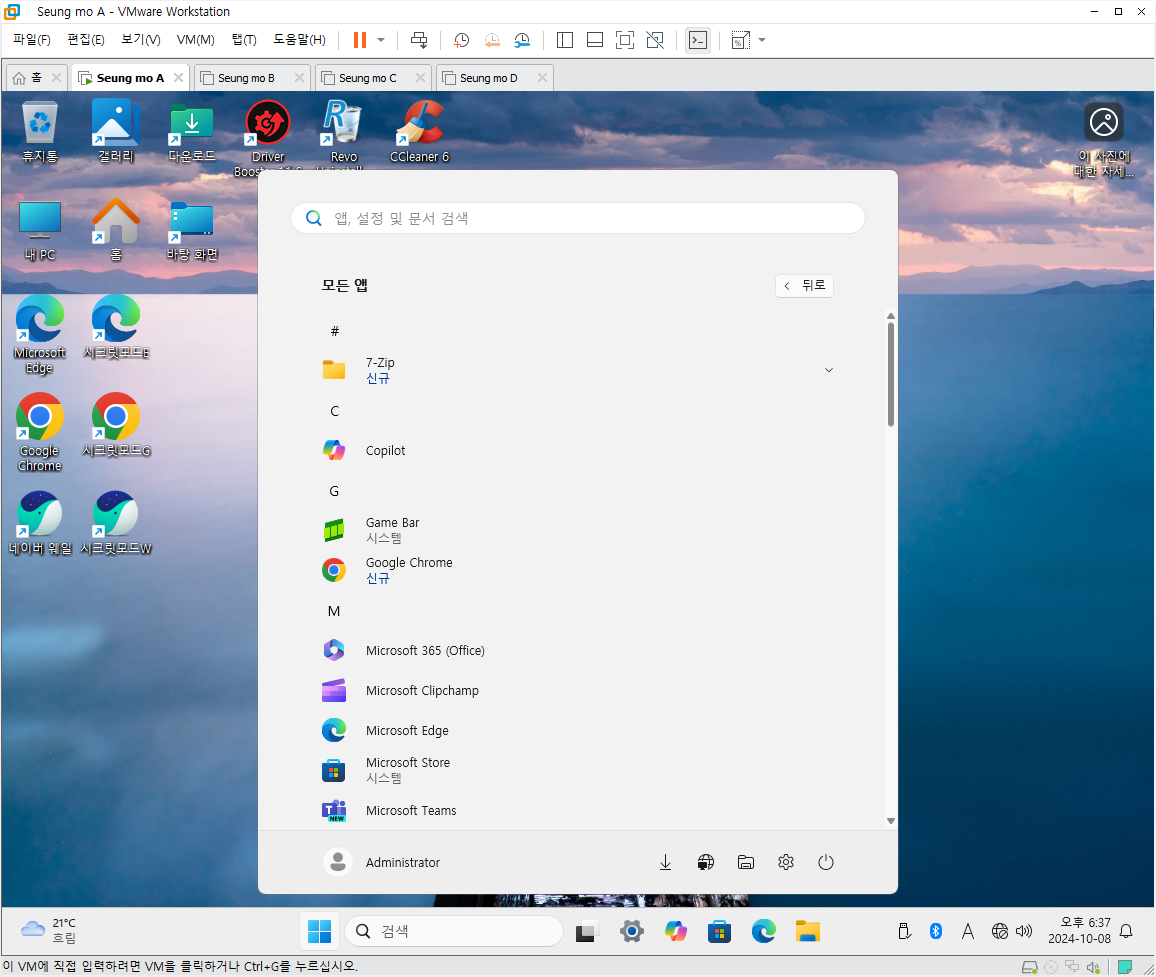Viewport: 1156px width, 977px height.
Task: Switch to the Seung mo B tab
Action: pos(246,77)
